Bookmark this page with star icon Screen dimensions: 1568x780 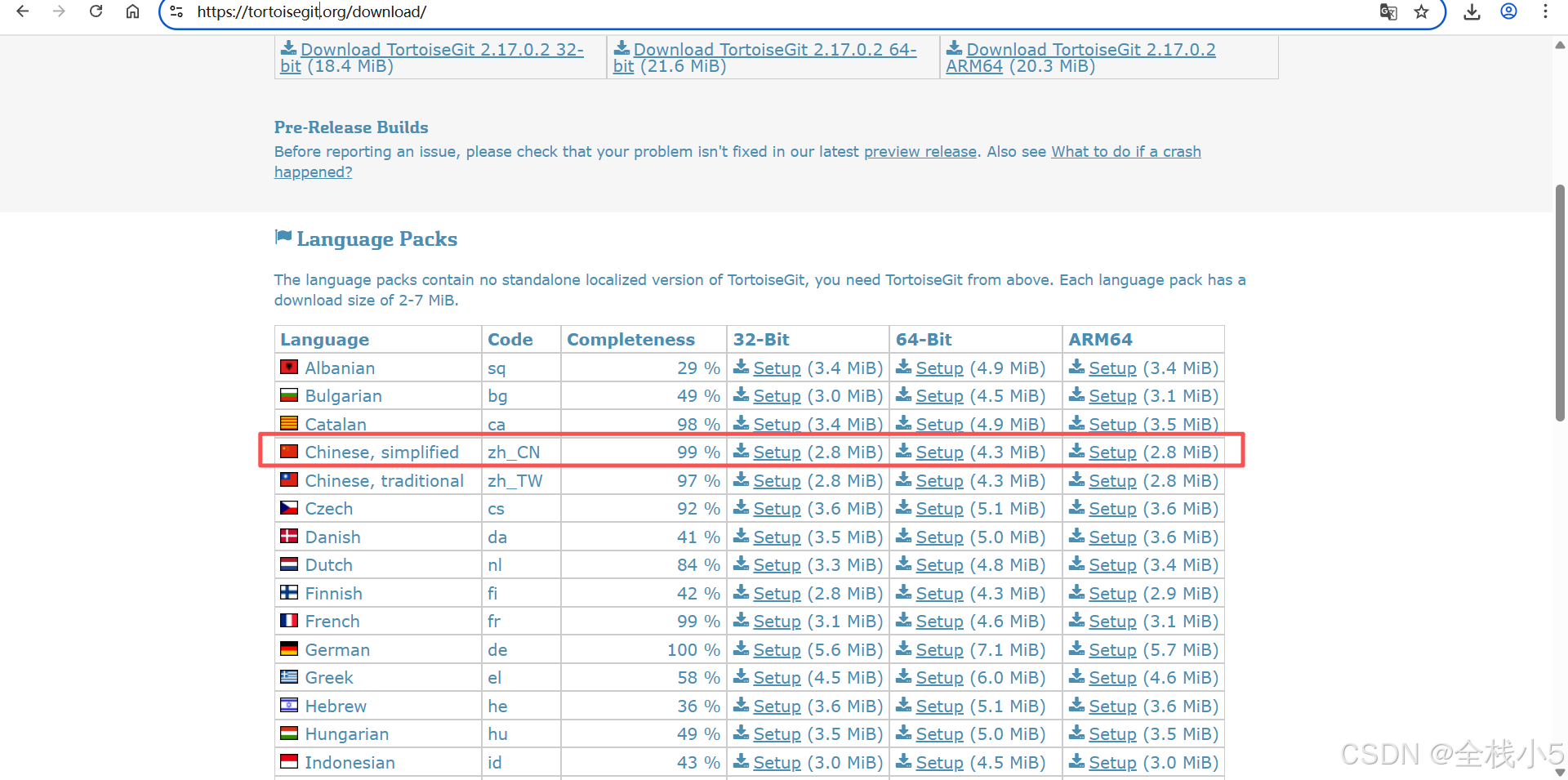pos(1422,11)
